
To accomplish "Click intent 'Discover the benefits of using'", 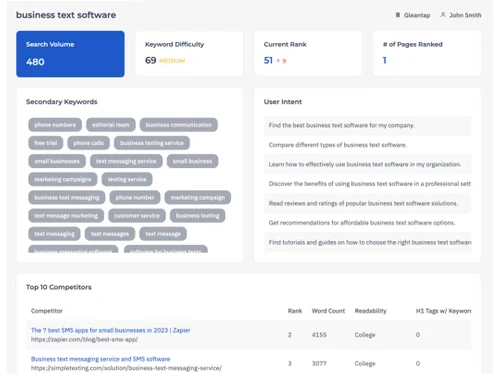I will pyautogui.click(x=368, y=184).
